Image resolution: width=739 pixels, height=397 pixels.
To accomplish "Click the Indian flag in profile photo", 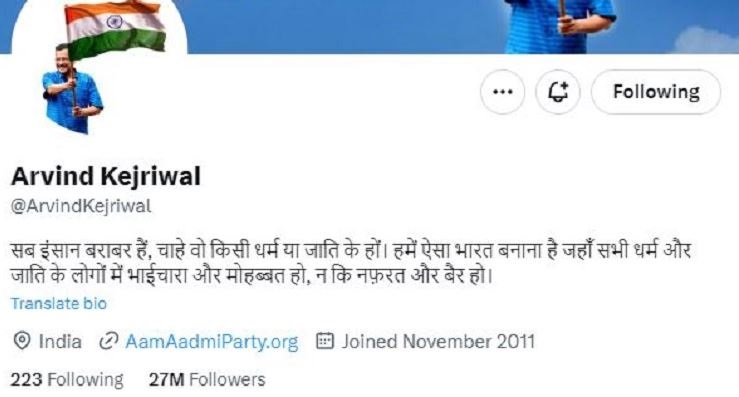I will point(115,29).
